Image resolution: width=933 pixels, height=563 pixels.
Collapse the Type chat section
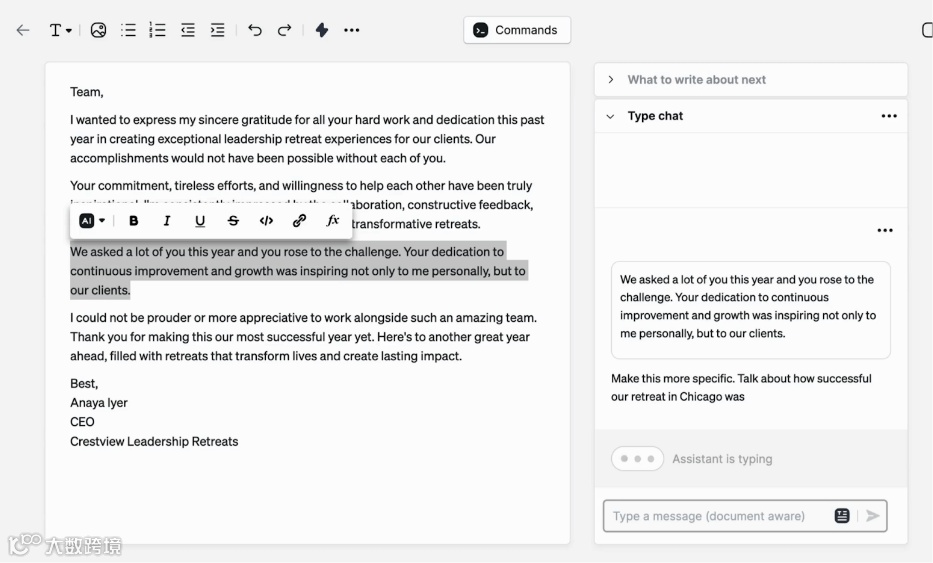pos(610,117)
